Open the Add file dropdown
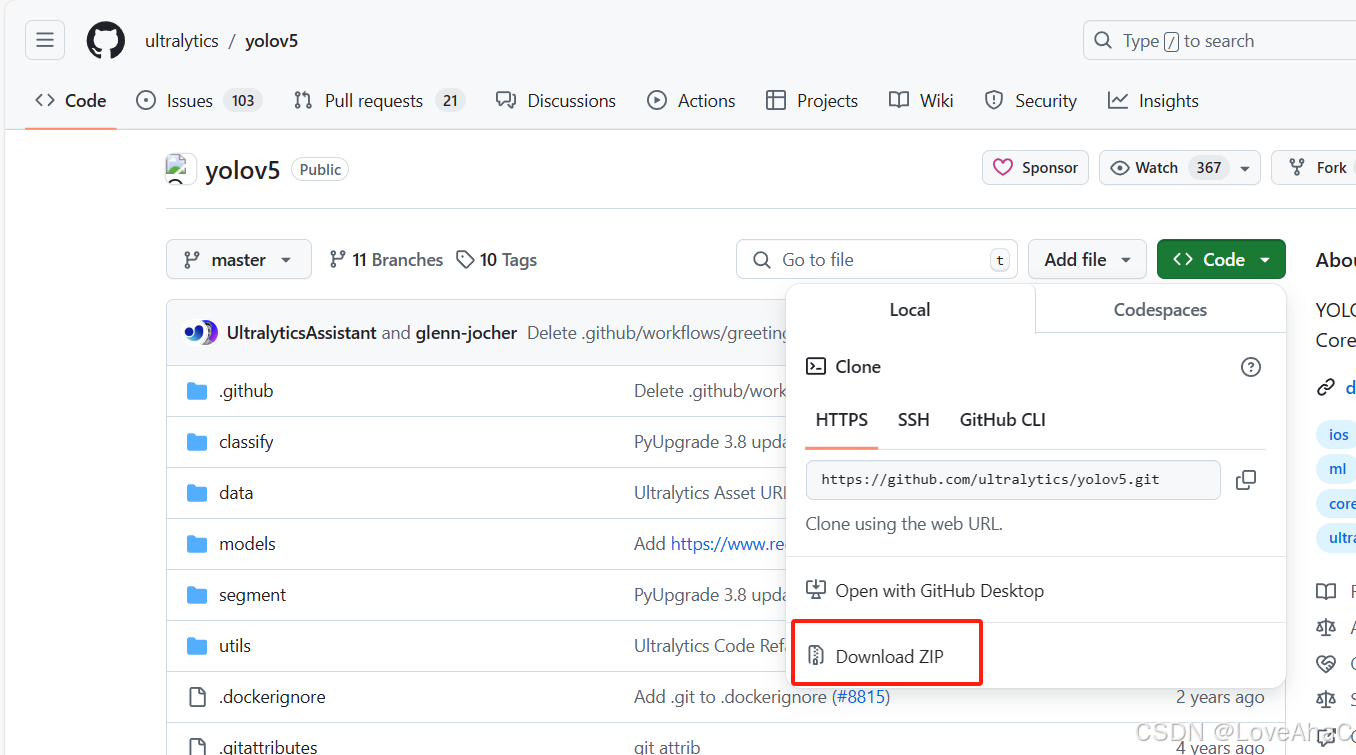1356x755 pixels. (x=1087, y=260)
